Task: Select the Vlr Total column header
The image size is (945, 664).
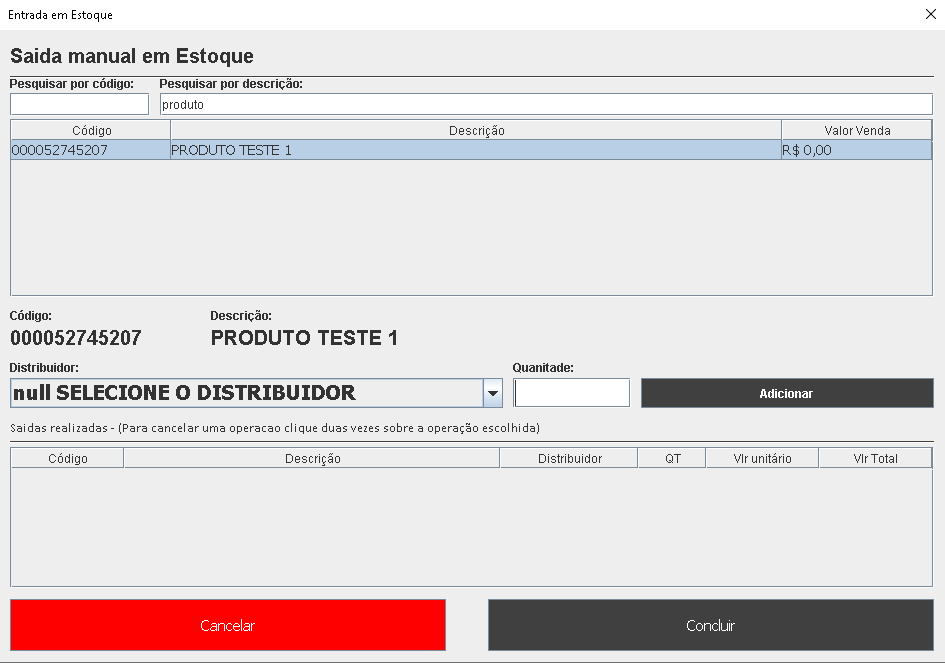Action: pos(875,459)
